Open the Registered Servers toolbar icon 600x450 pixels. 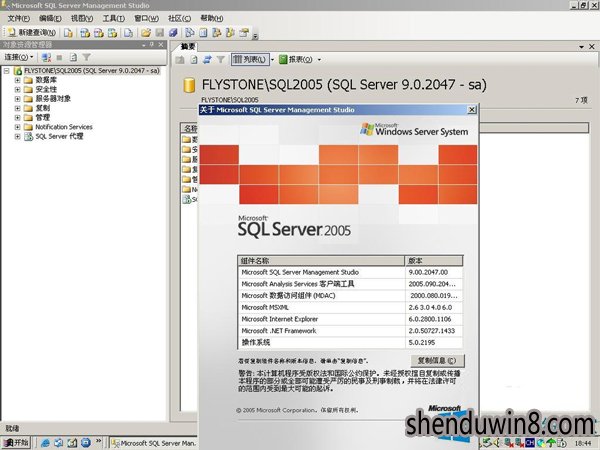(189, 33)
